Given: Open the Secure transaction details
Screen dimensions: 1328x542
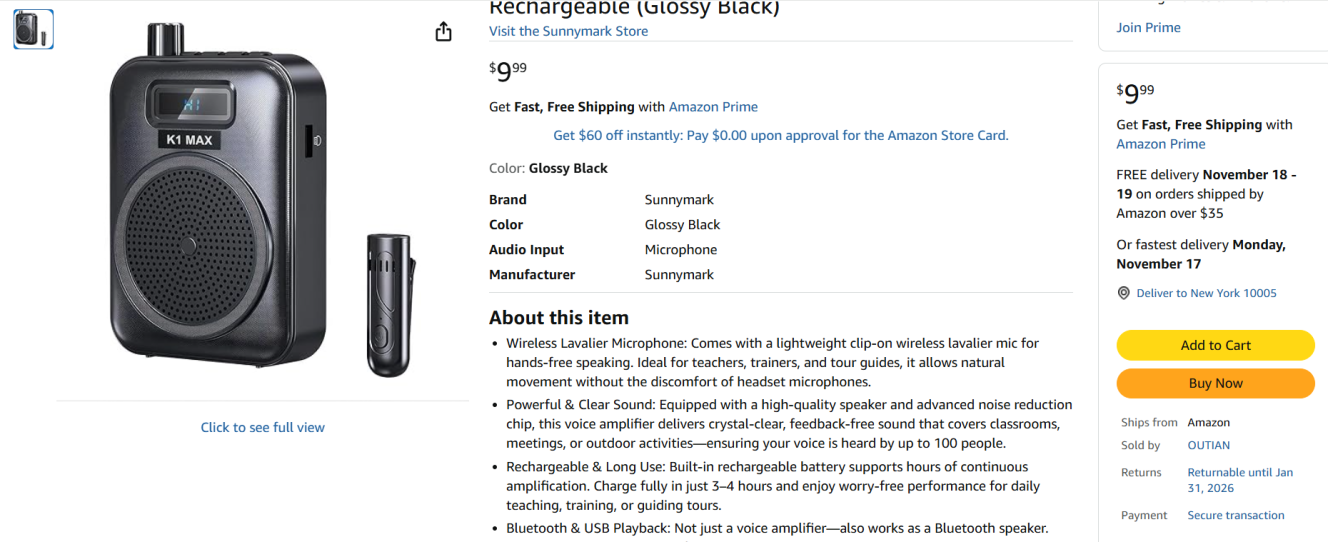Looking at the screenshot, I should click(x=1235, y=515).
